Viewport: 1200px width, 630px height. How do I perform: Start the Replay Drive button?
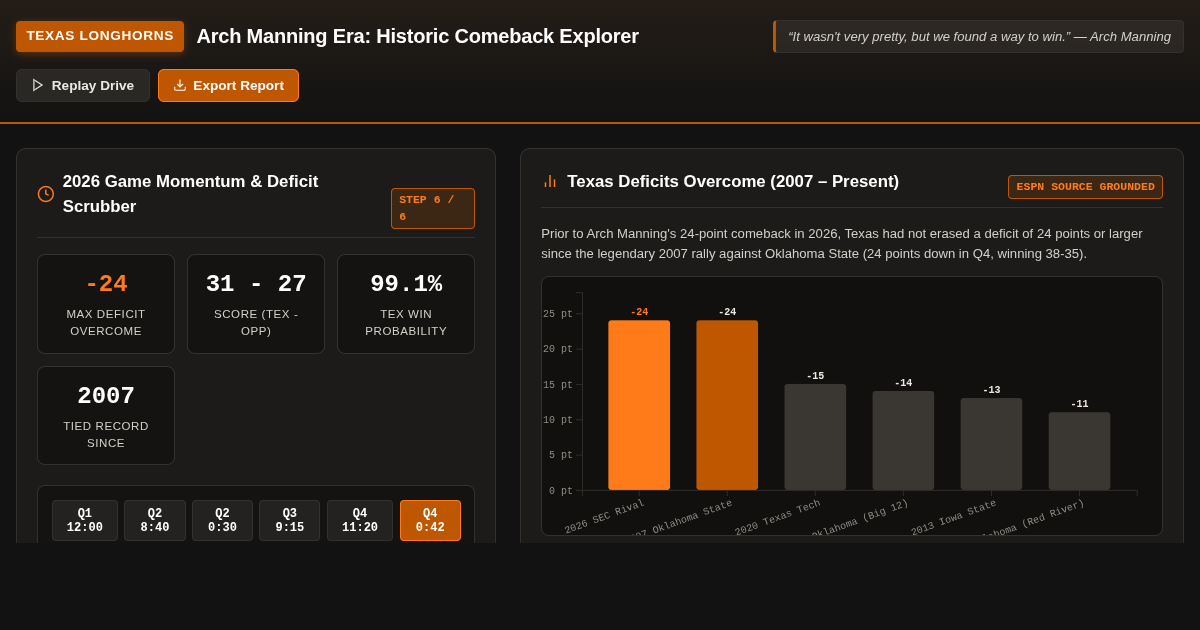coord(83,85)
